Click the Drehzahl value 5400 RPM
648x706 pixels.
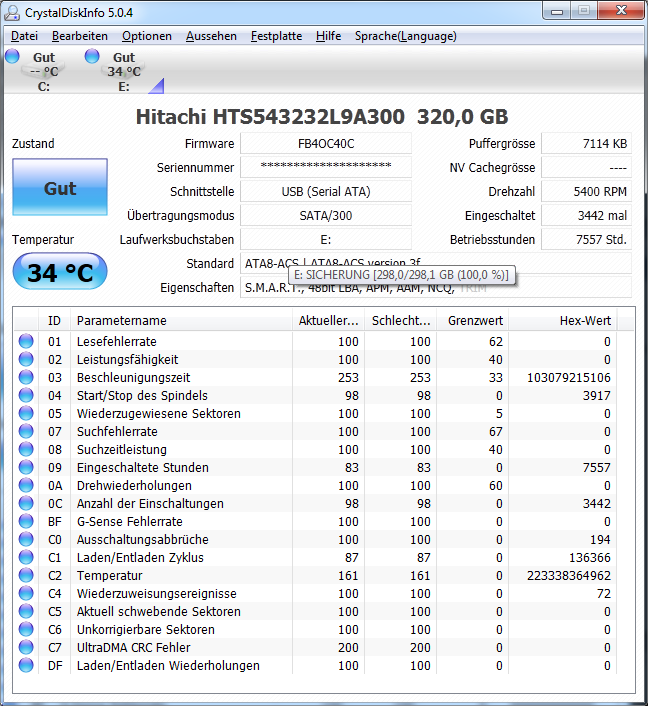tap(586, 191)
